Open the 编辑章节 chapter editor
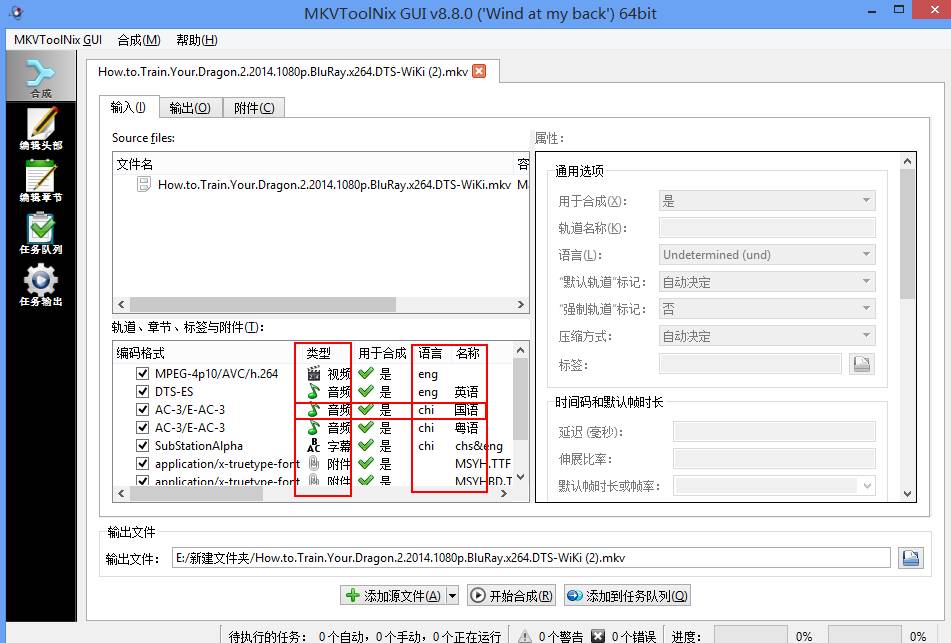The height and width of the screenshot is (643, 951). (x=41, y=181)
